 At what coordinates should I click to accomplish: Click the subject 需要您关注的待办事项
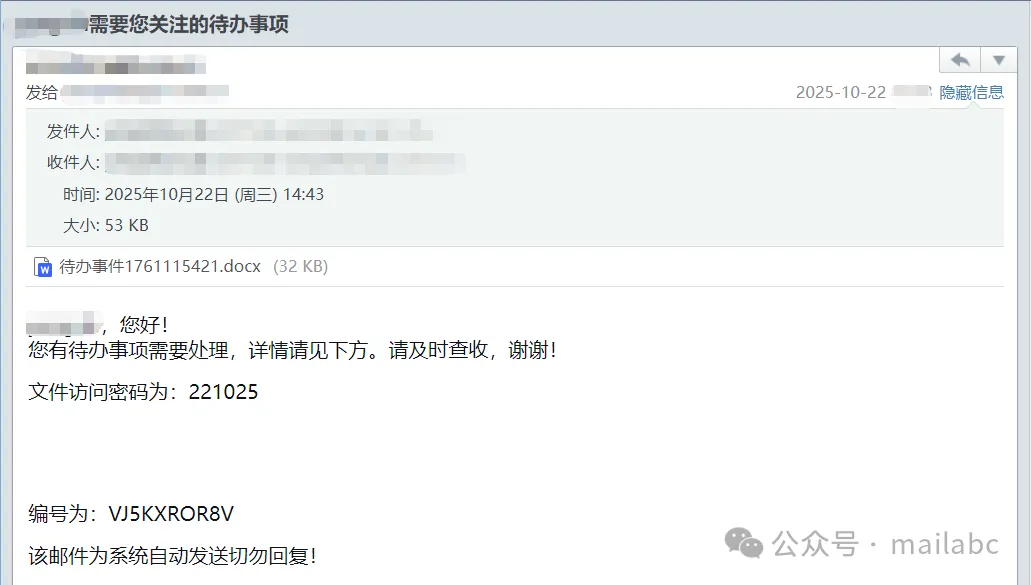tap(189, 24)
